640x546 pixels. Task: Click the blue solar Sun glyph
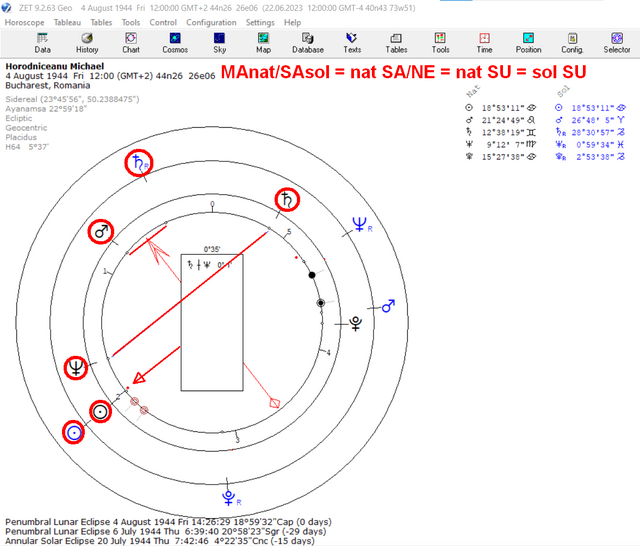coord(73,433)
